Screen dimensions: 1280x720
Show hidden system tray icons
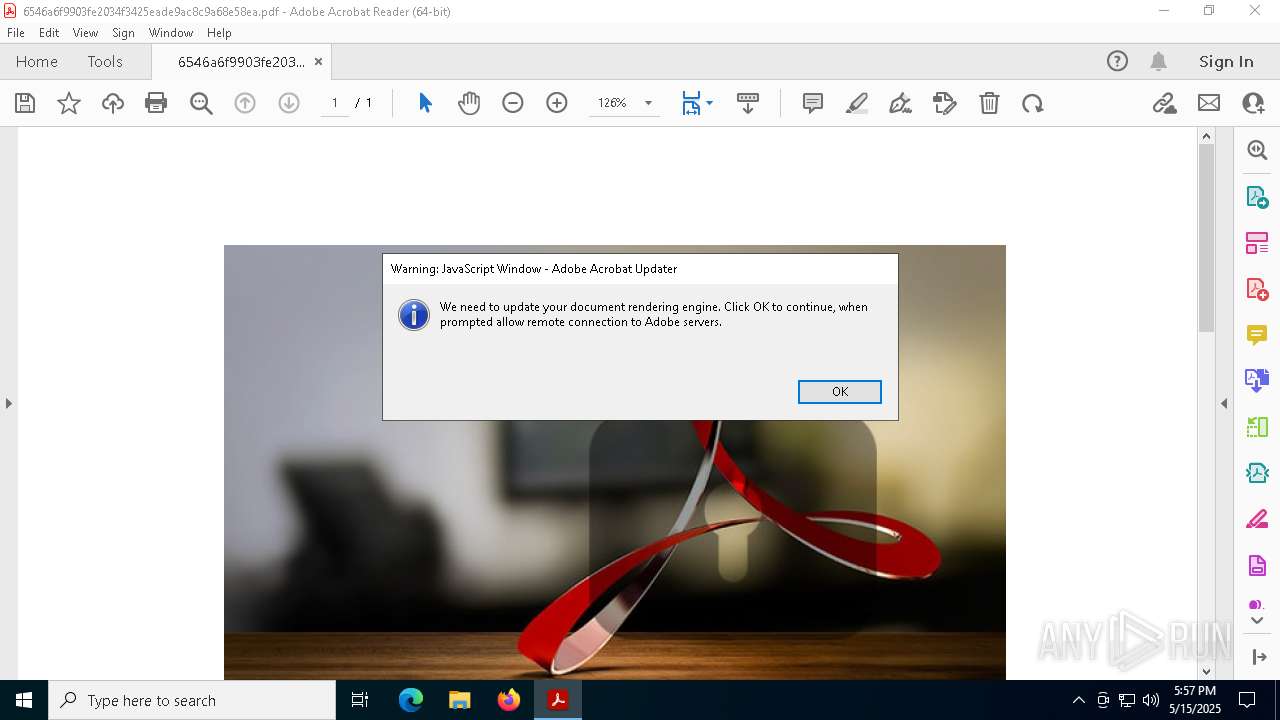[1078, 700]
